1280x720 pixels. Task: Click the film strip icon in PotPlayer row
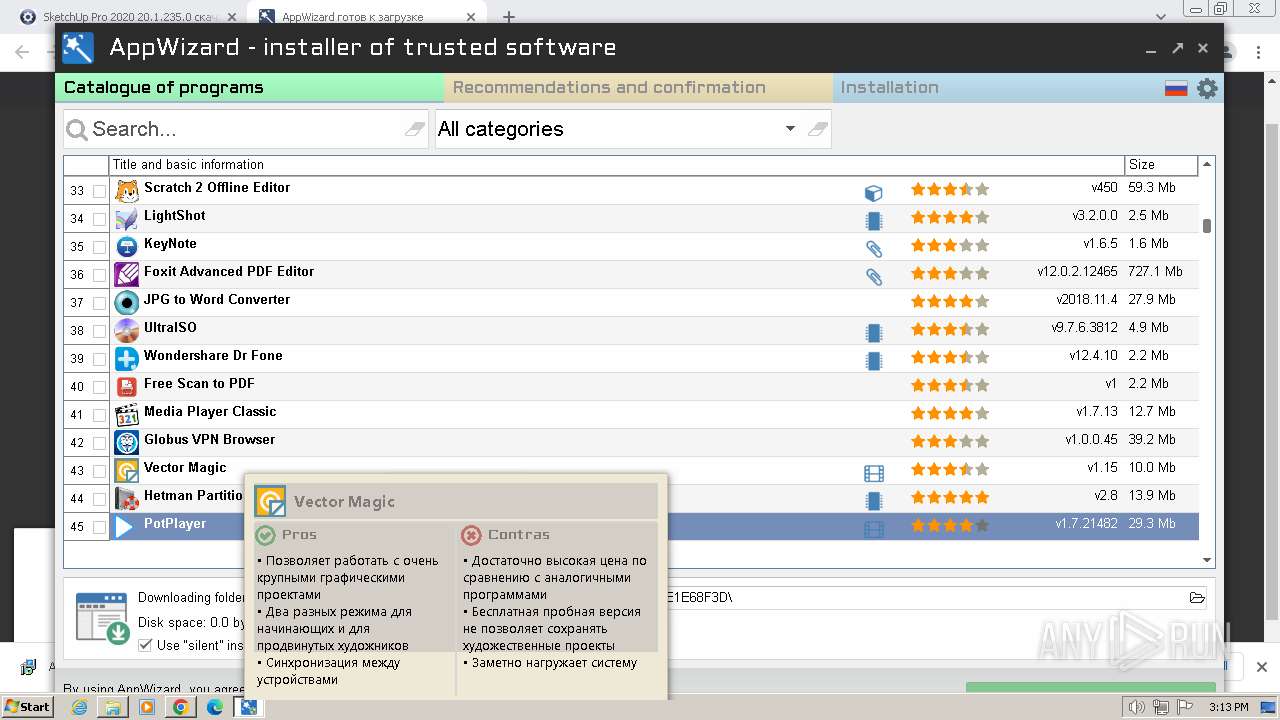click(874, 529)
